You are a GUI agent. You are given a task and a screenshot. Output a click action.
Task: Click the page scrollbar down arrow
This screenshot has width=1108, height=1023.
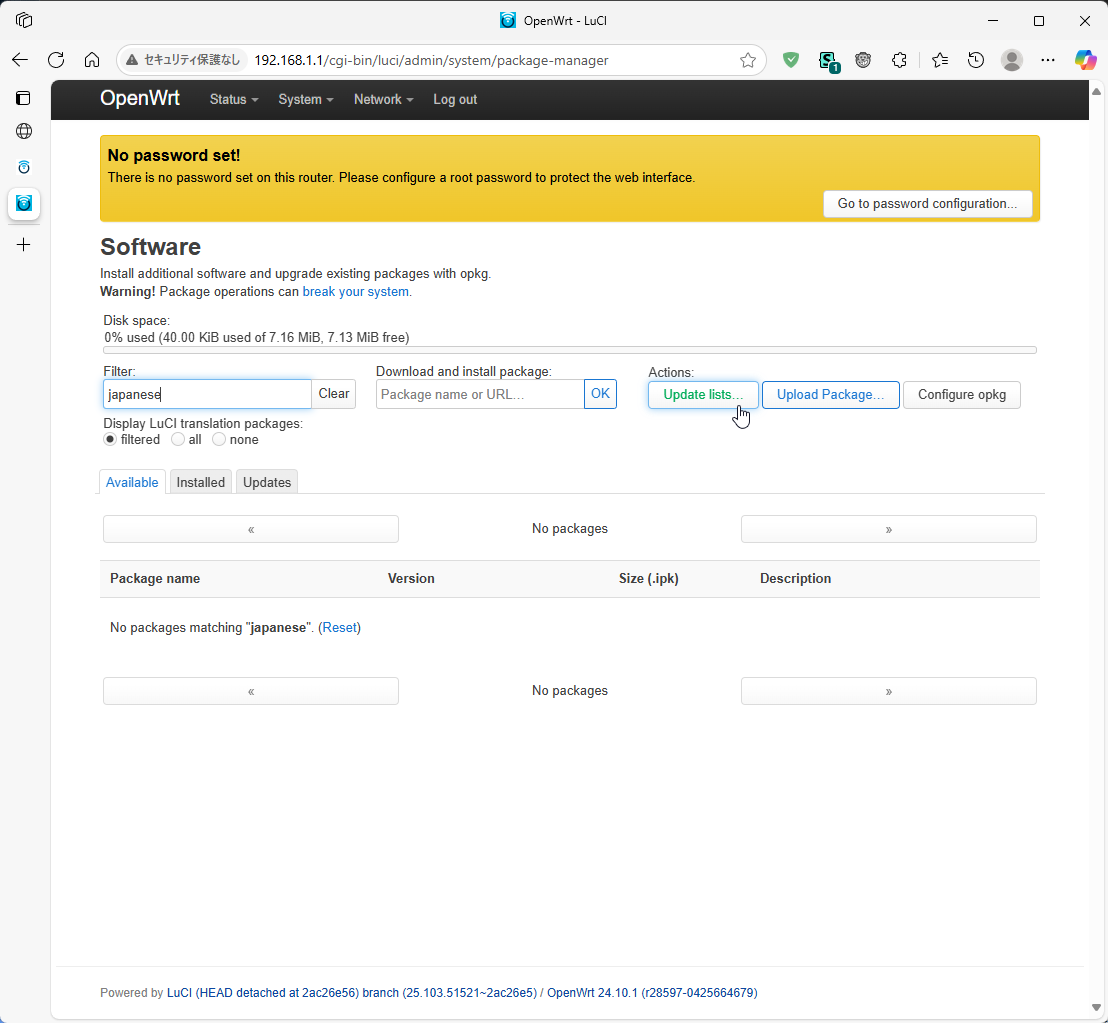[1096, 1007]
